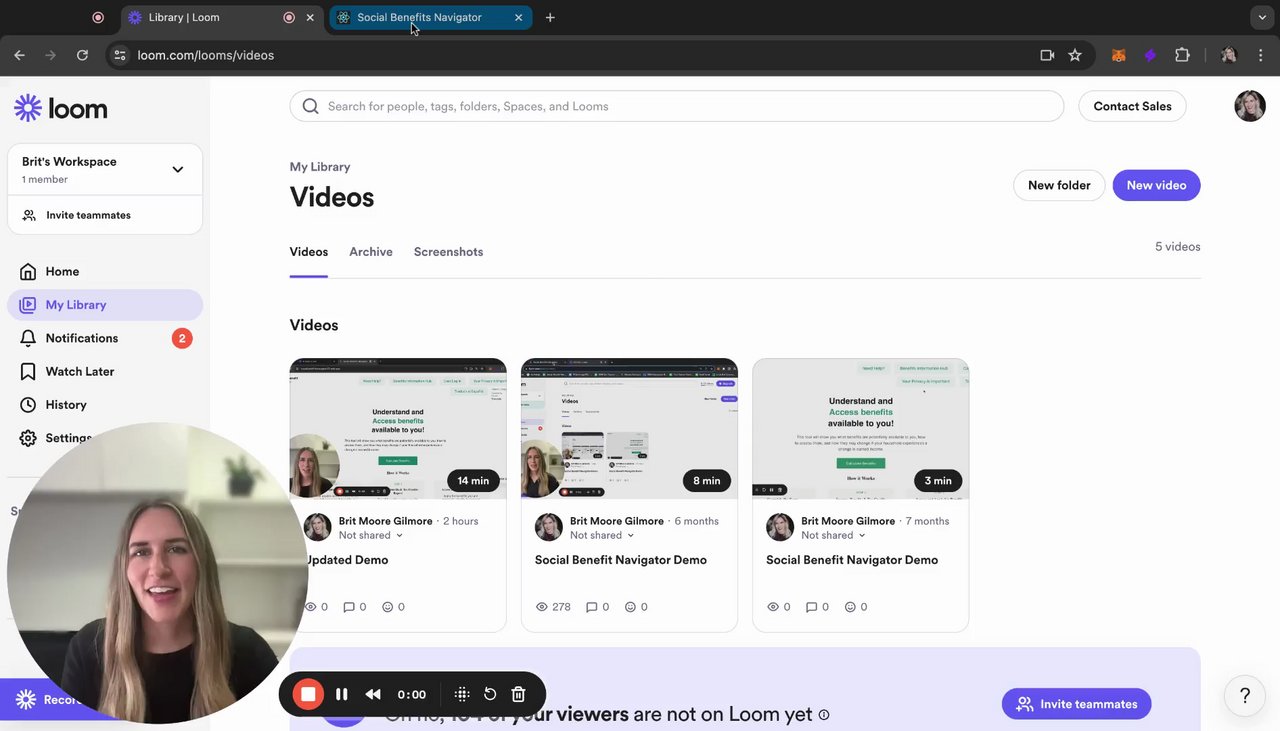Close the Social Benefits Navigator tab

pos(518,17)
